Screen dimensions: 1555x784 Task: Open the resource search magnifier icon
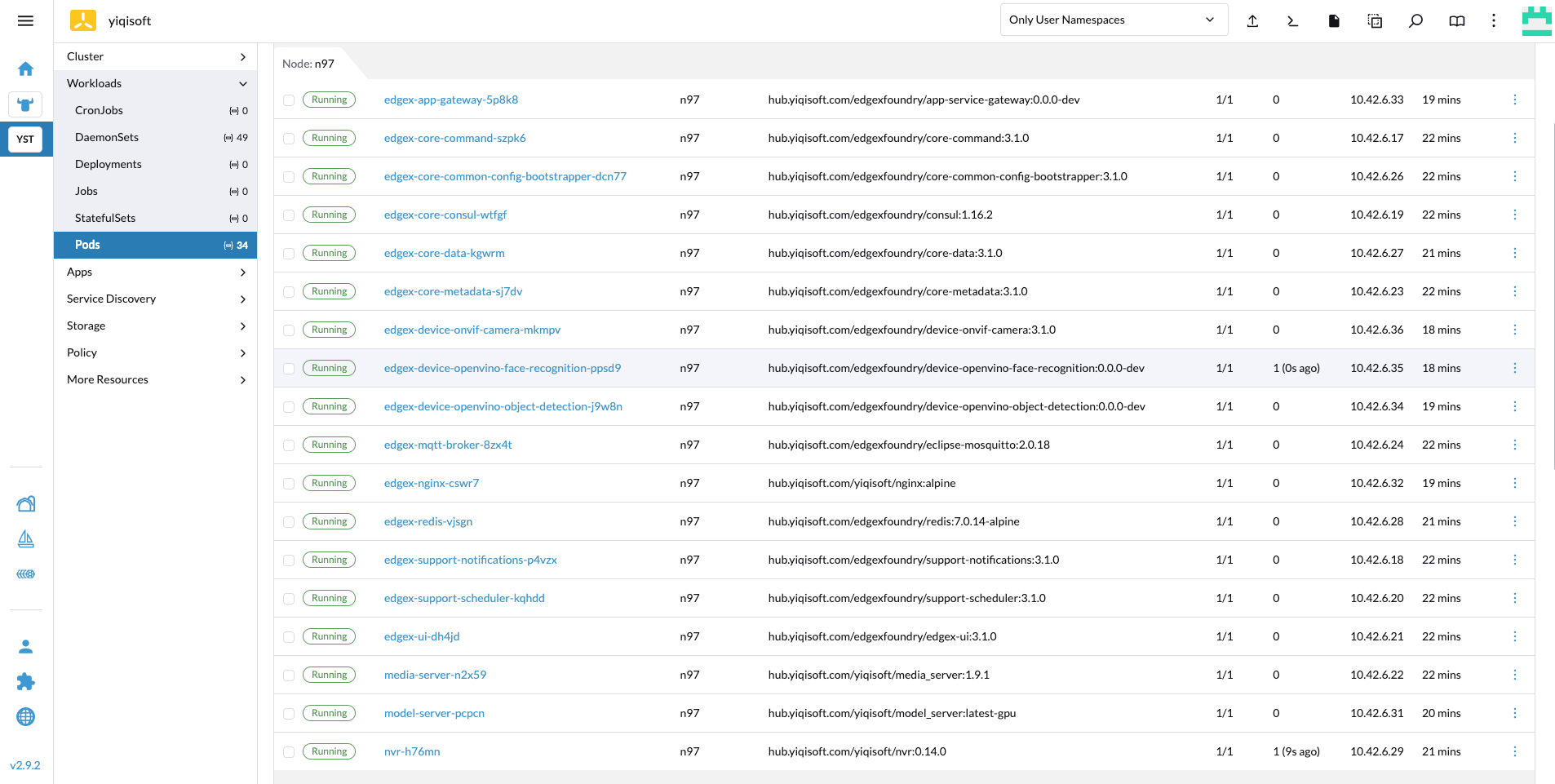pyautogui.click(x=1415, y=21)
